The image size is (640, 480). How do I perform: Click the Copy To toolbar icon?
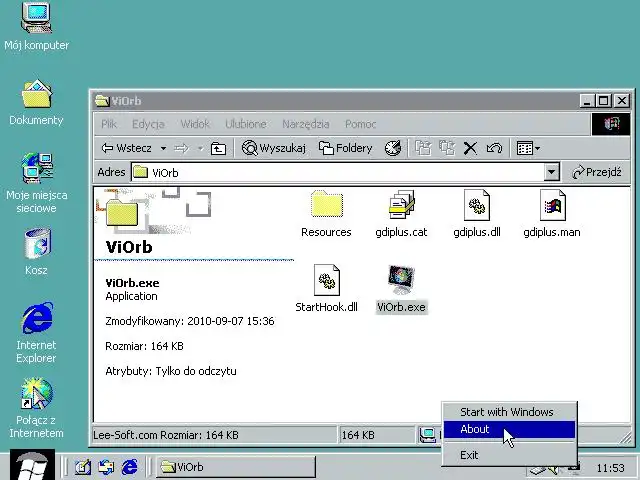(x=447, y=148)
